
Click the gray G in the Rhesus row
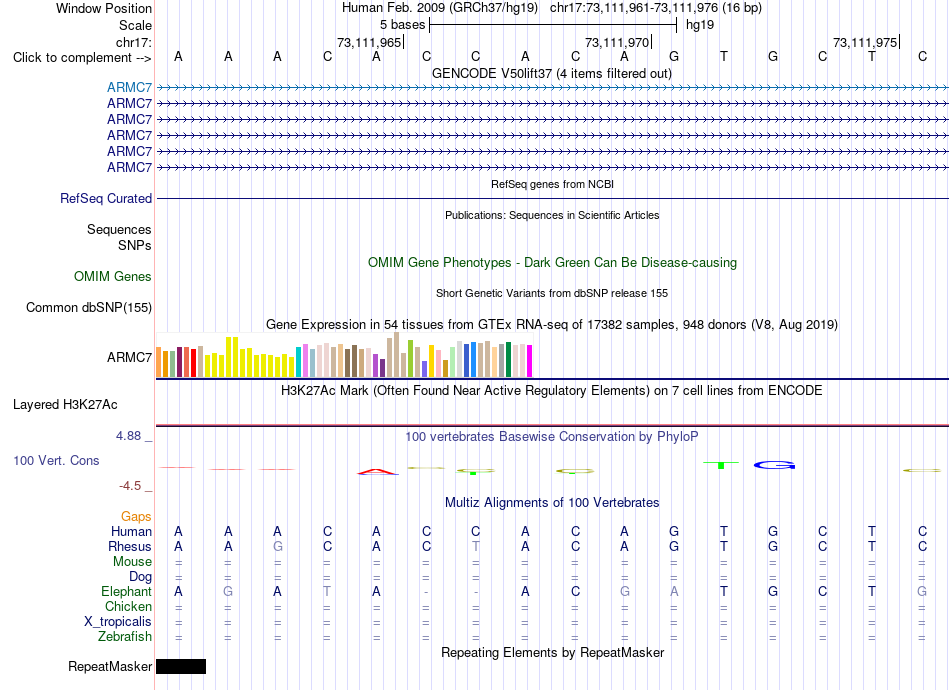click(277, 546)
